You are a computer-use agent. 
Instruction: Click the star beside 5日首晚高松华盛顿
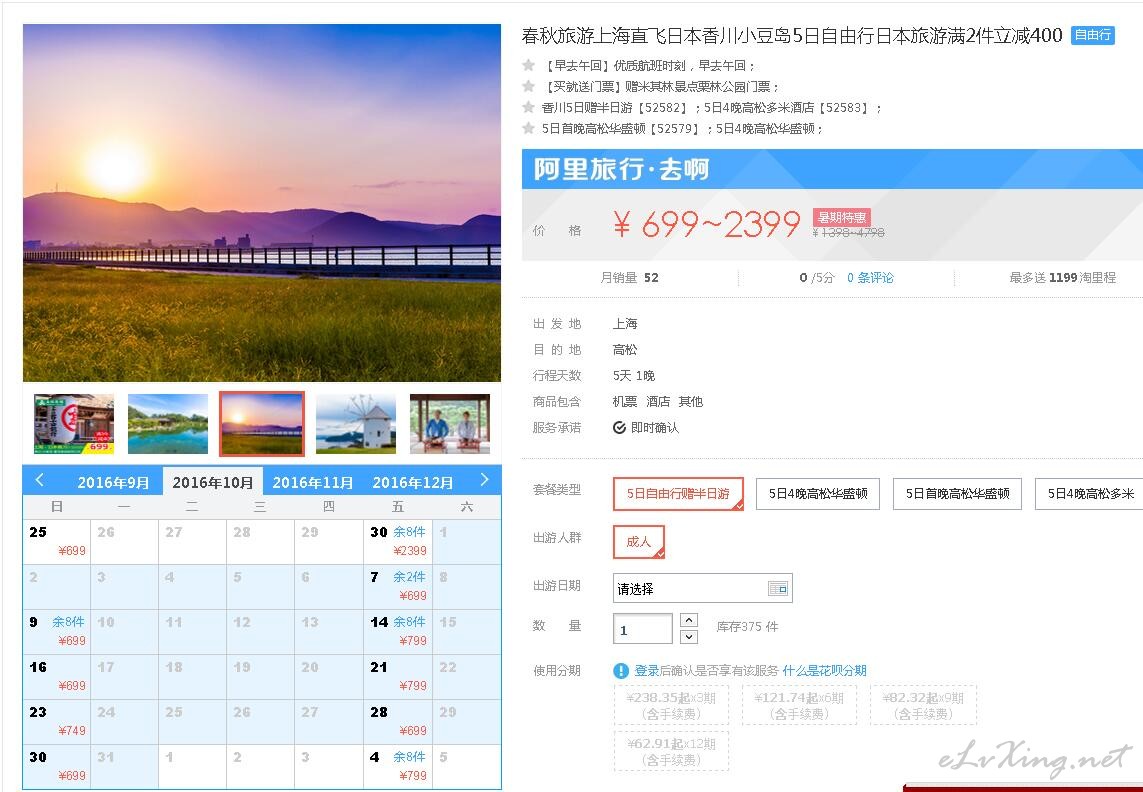point(528,128)
